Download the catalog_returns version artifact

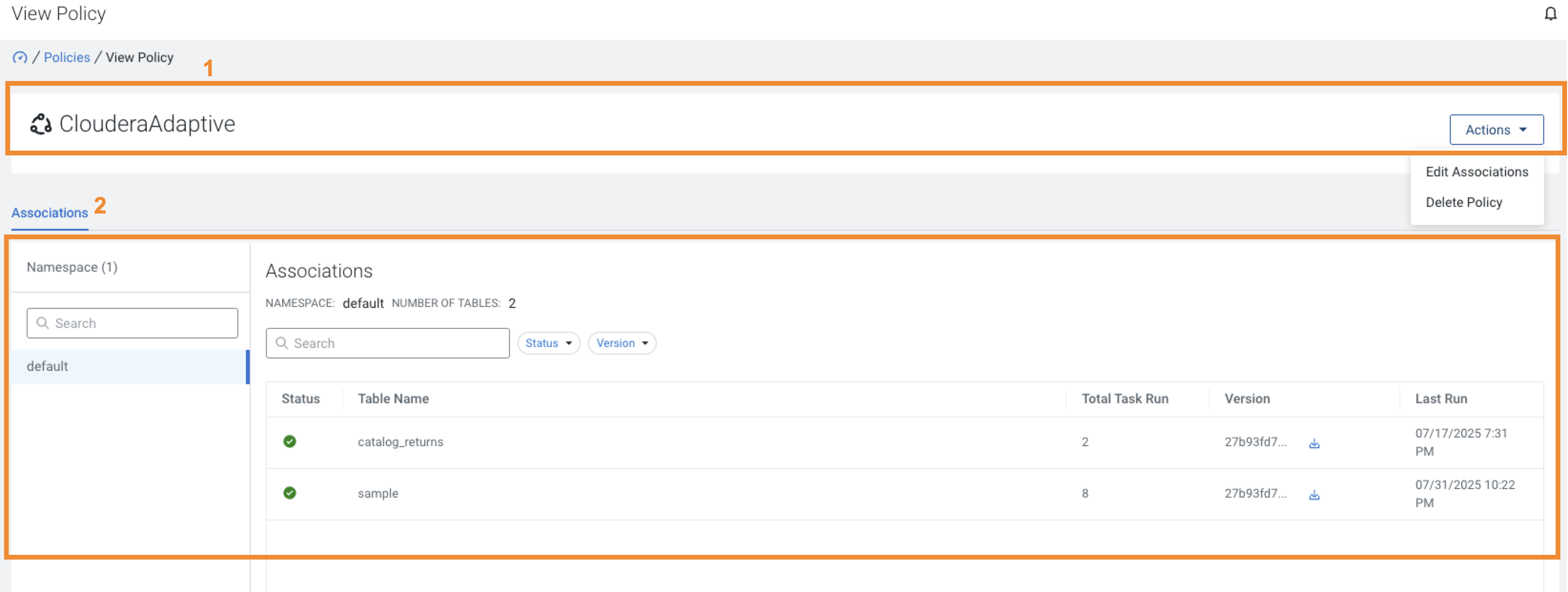point(1314,443)
